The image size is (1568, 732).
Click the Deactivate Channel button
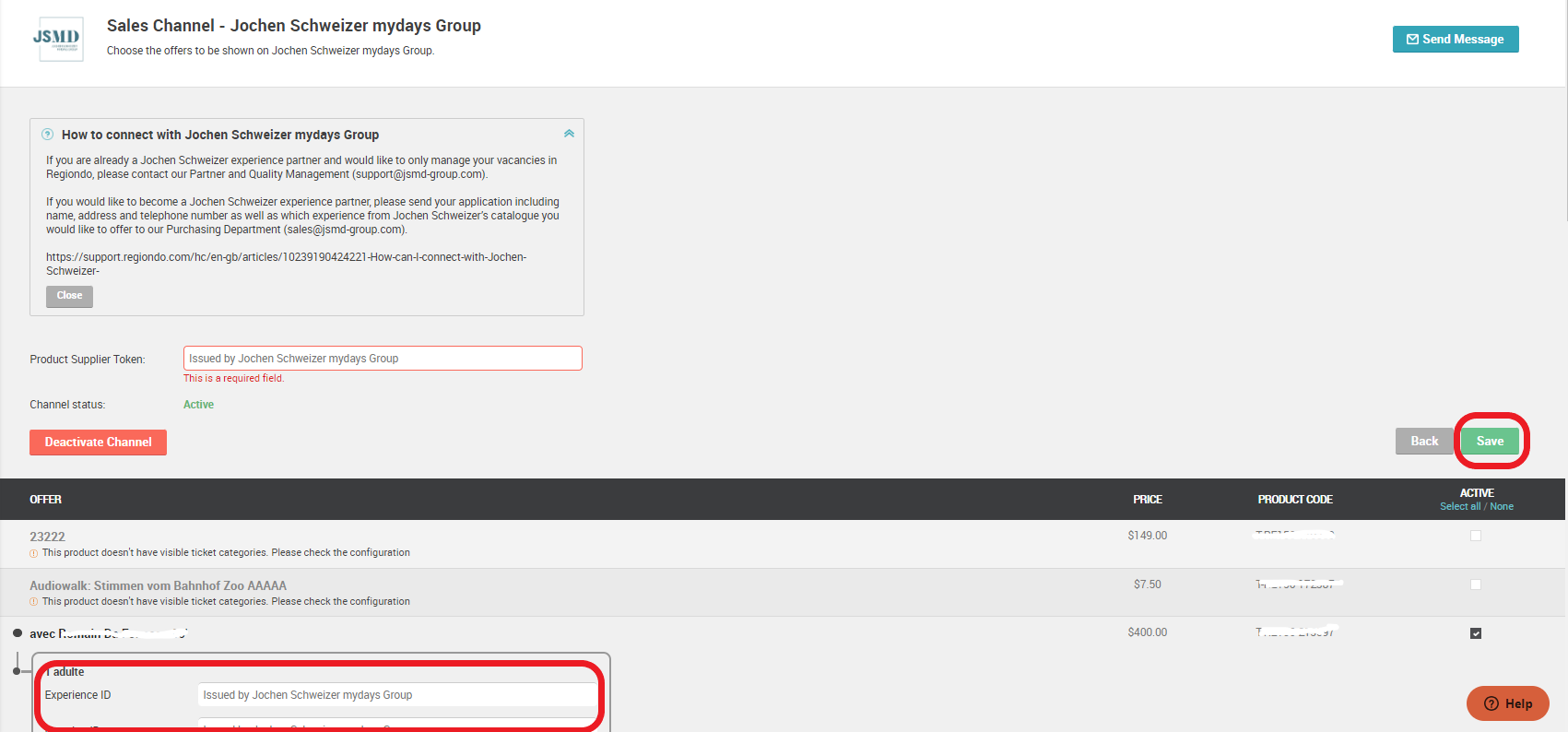(x=98, y=443)
